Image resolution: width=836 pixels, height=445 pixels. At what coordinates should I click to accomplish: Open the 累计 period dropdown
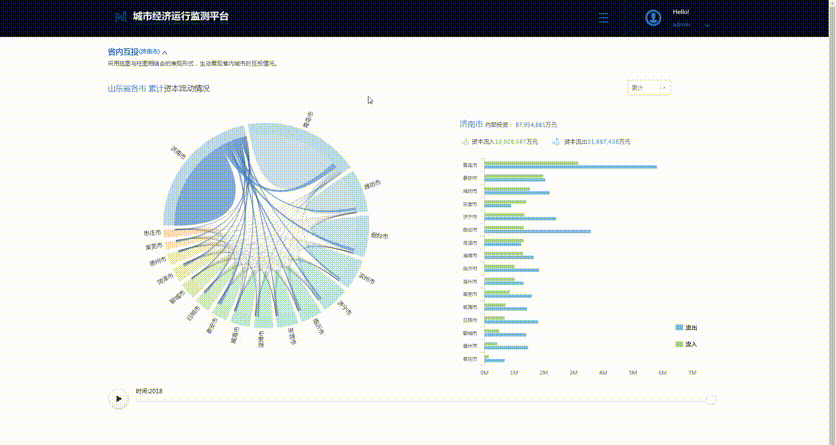[649, 87]
